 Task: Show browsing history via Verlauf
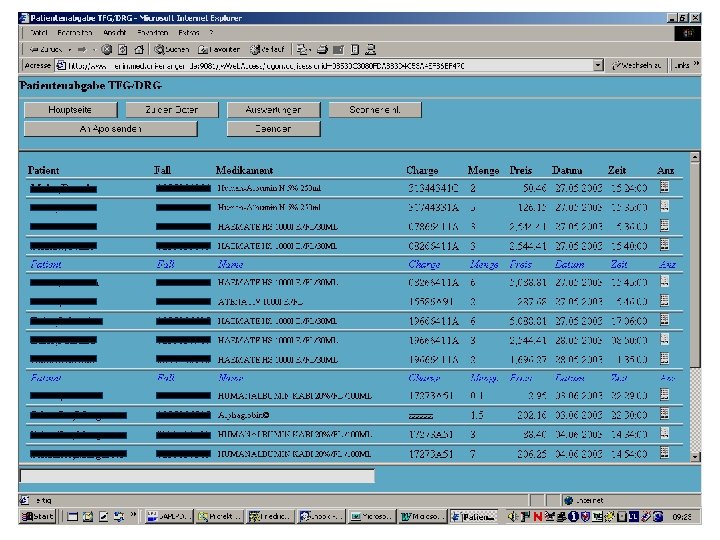coord(267,50)
